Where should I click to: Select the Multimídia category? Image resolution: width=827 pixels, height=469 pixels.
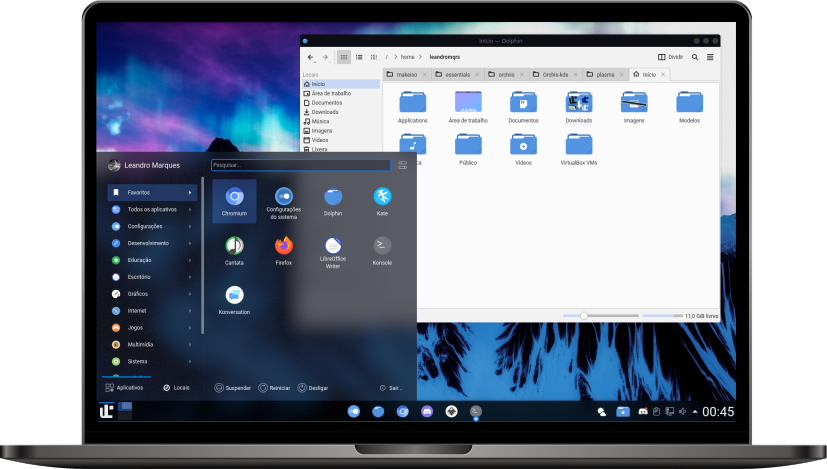click(x=152, y=344)
